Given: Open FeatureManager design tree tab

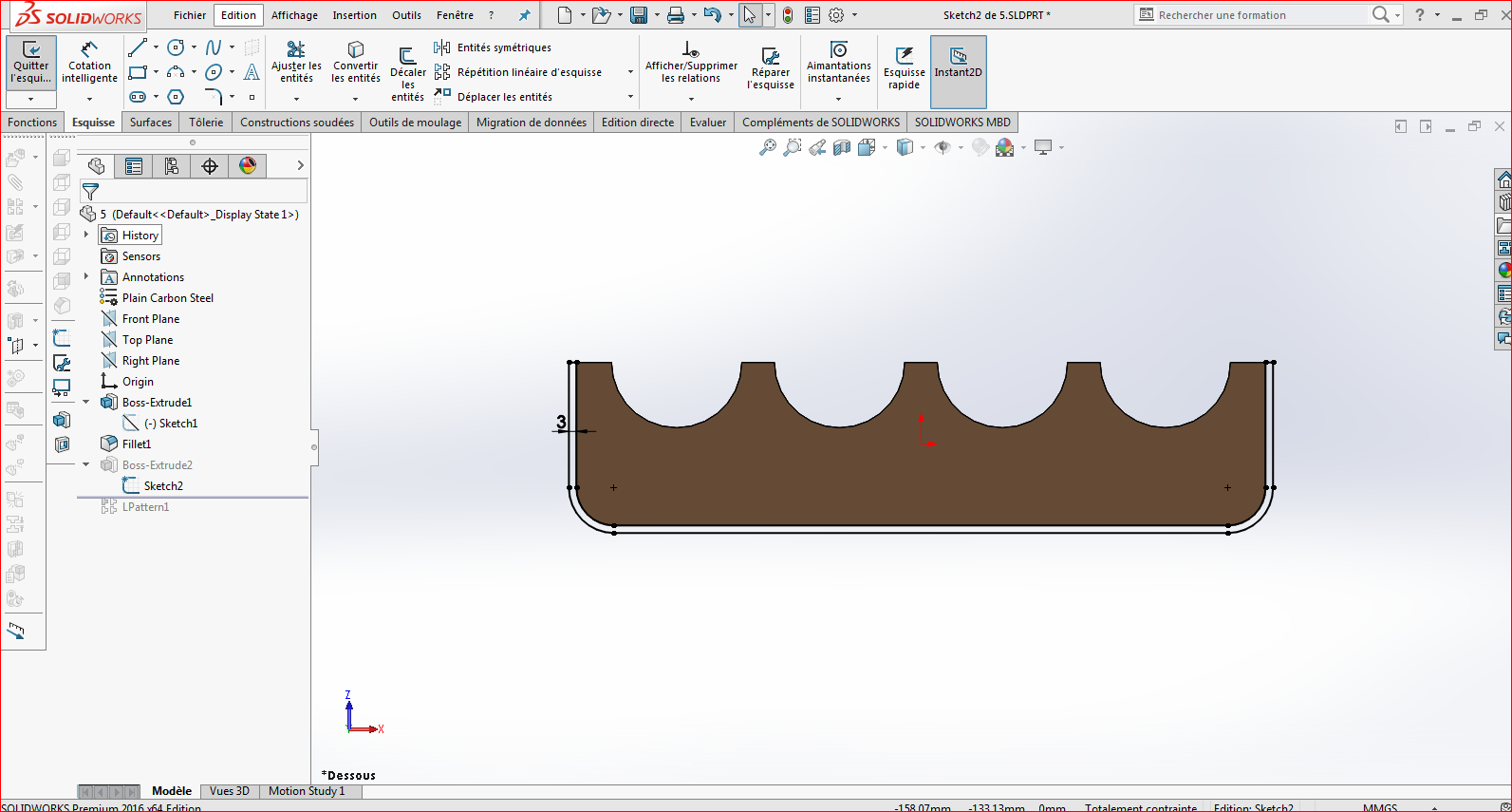Looking at the screenshot, I should [x=96, y=166].
